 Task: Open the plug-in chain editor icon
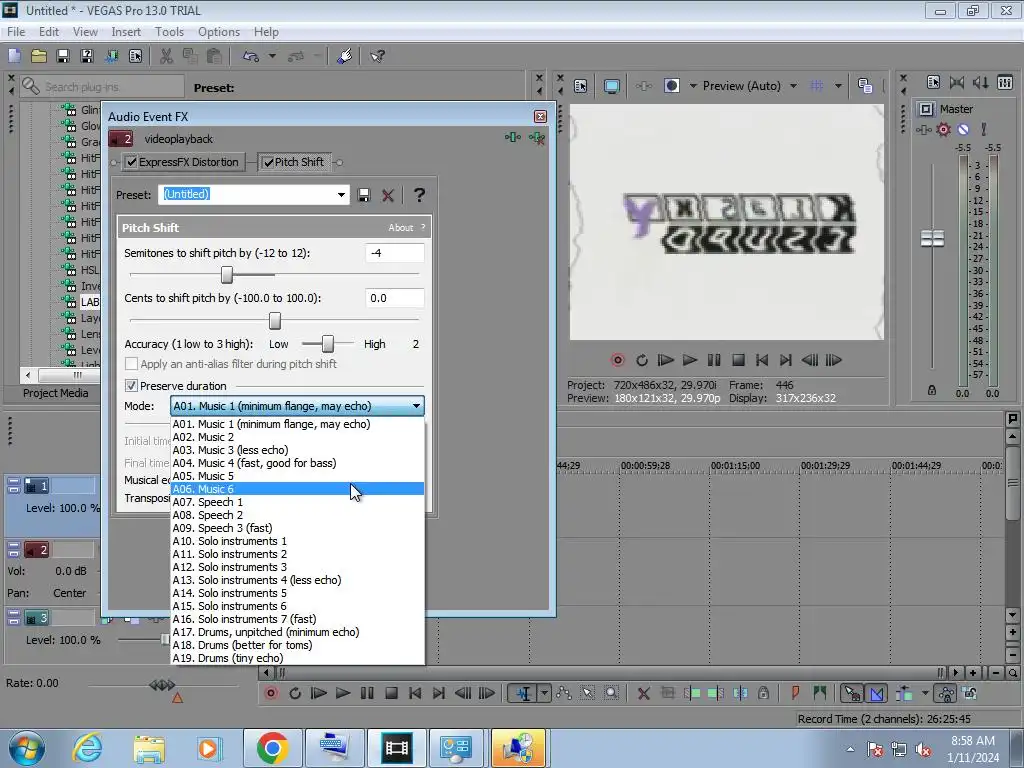pos(513,137)
